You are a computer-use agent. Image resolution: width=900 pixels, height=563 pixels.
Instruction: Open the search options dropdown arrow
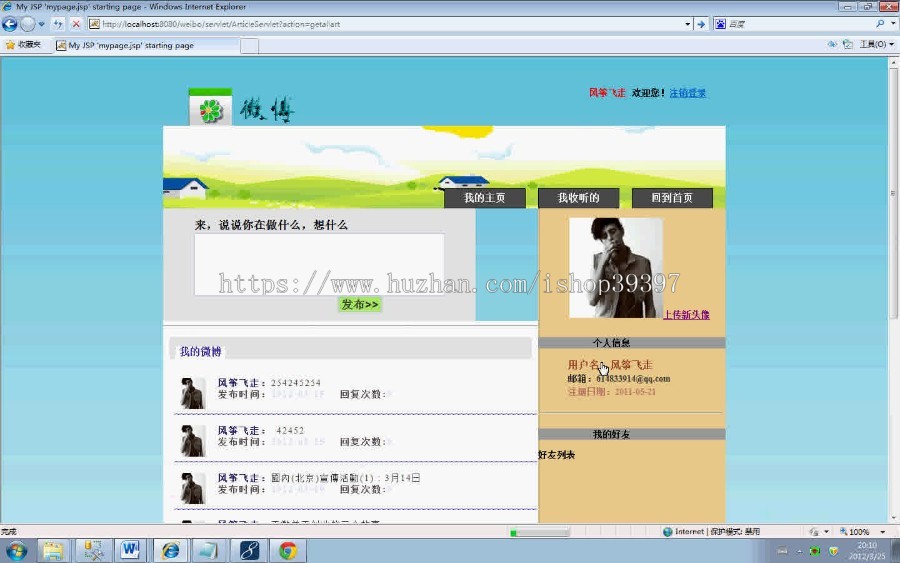tap(893, 24)
